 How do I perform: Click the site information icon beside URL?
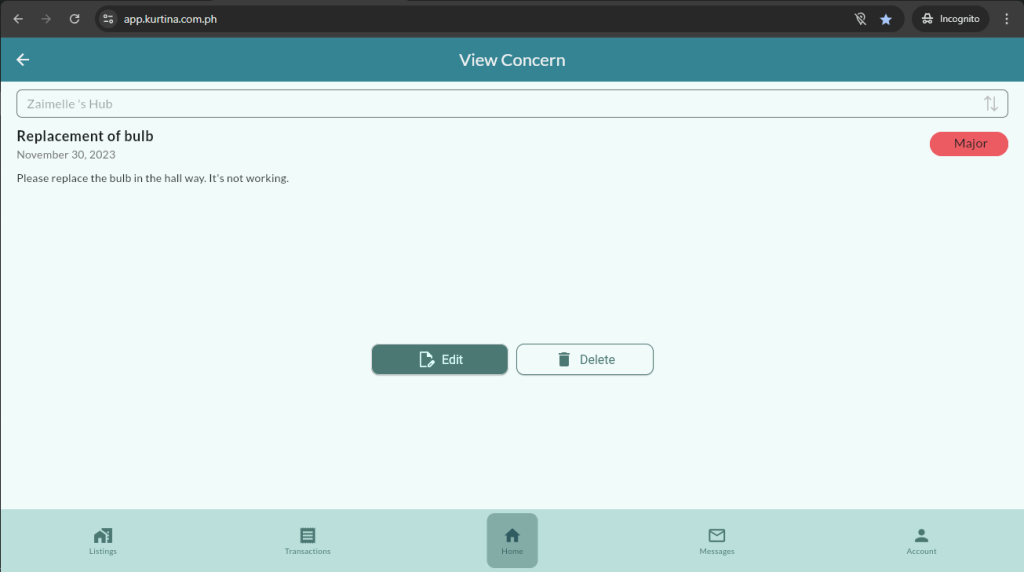click(108, 19)
